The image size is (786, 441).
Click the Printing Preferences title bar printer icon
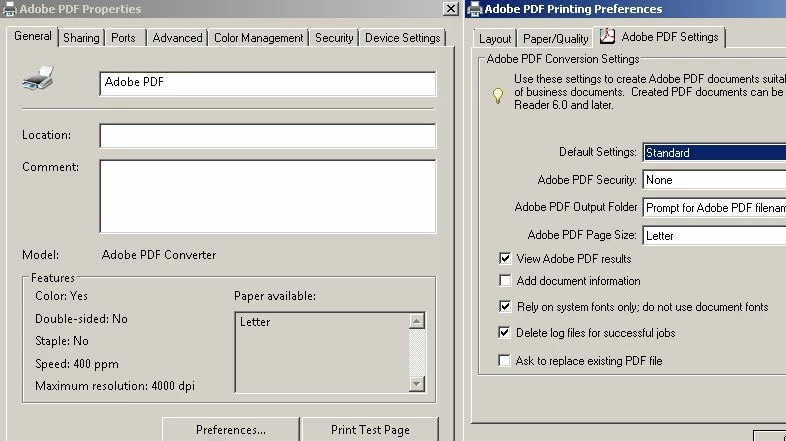[475, 9]
